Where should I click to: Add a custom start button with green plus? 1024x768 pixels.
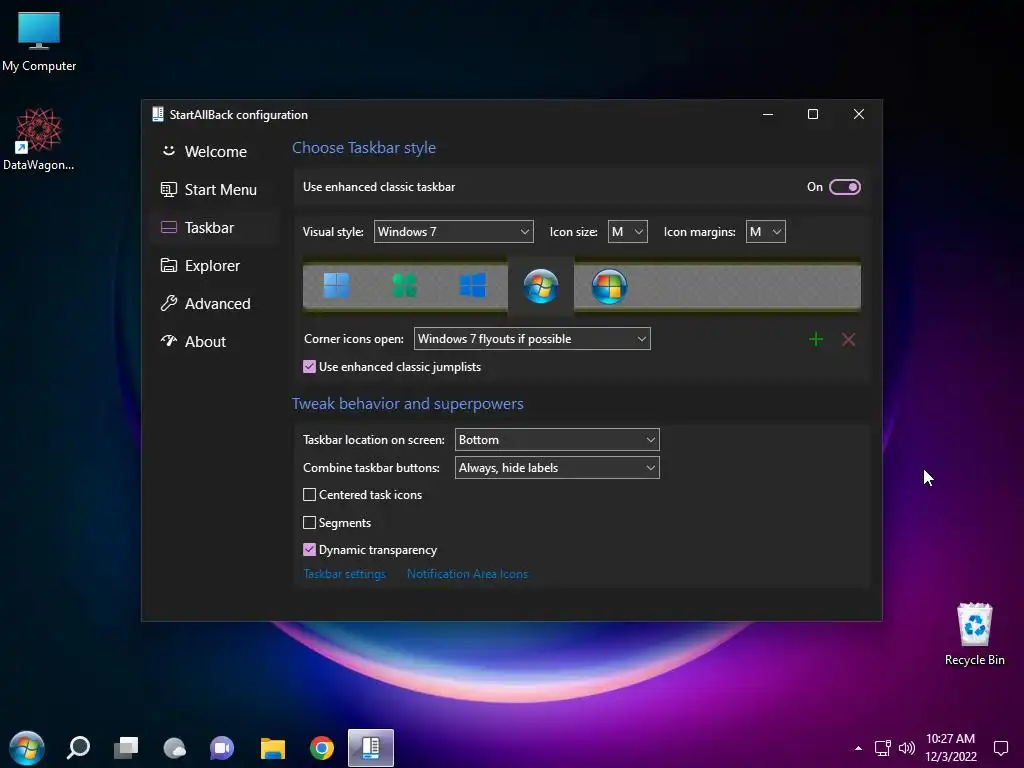click(816, 339)
